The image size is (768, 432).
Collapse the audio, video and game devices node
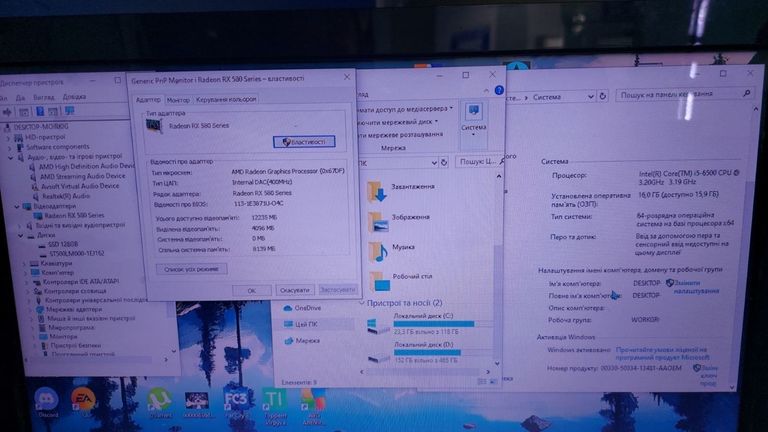click(10, 157)
